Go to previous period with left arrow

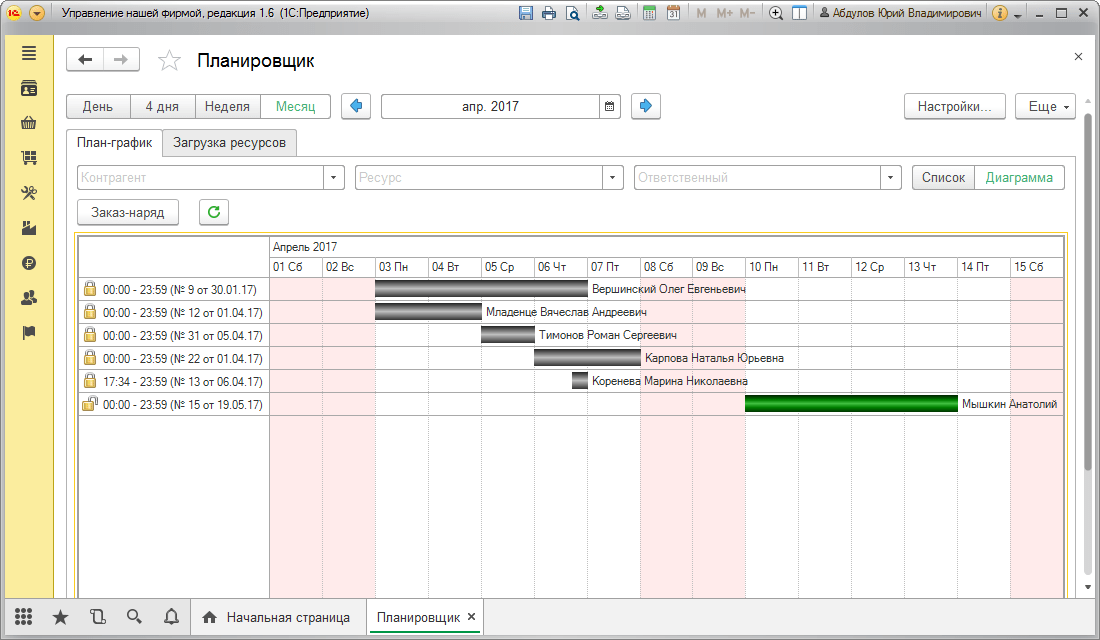(x=356, y=107)
